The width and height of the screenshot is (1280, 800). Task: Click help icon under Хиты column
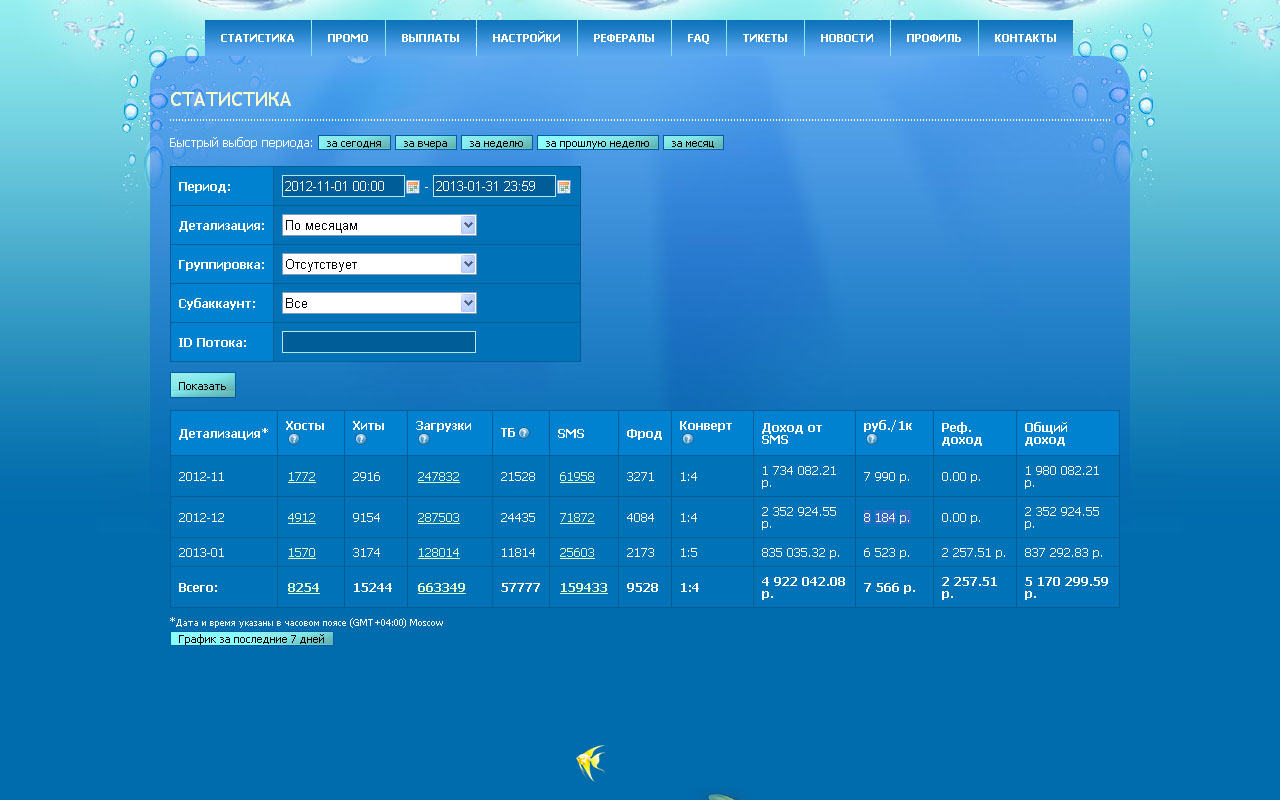tap(360, 439)
